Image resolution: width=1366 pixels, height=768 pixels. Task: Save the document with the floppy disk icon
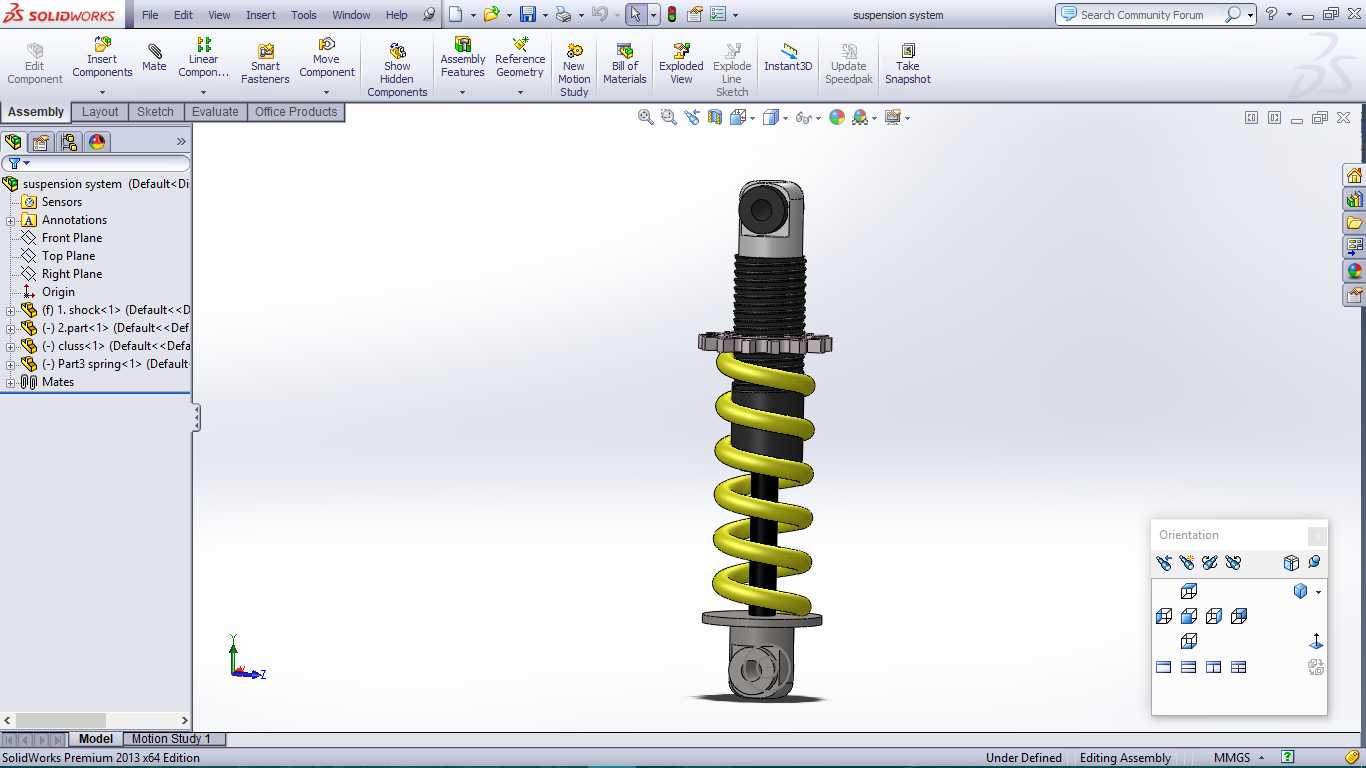(528, 15)
